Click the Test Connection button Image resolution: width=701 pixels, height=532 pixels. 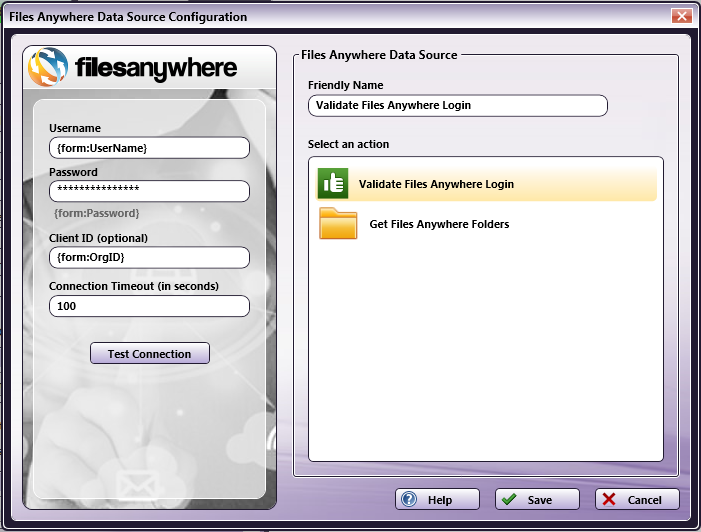coord(150,354)
